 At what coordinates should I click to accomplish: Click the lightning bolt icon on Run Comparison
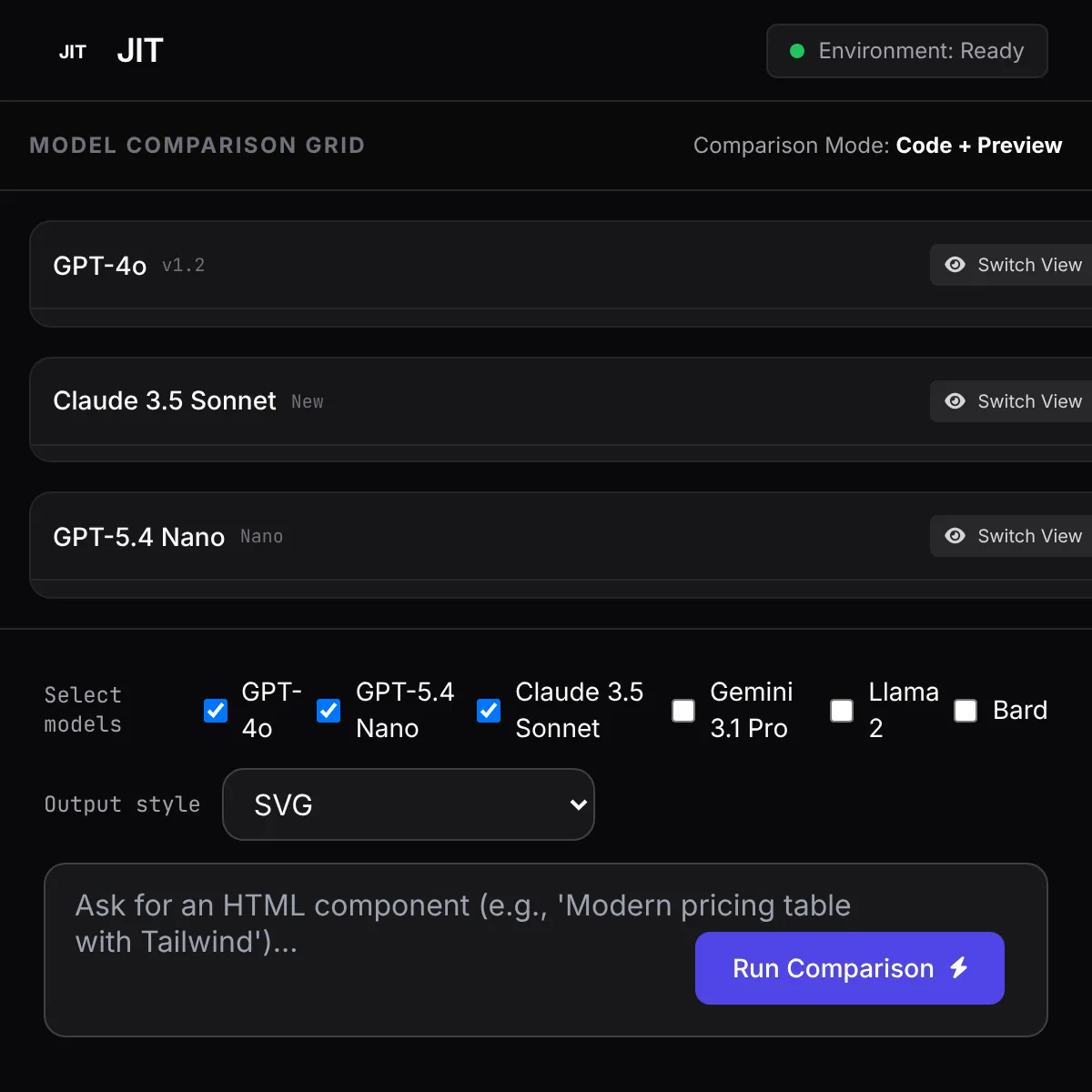tap(958, 968)
